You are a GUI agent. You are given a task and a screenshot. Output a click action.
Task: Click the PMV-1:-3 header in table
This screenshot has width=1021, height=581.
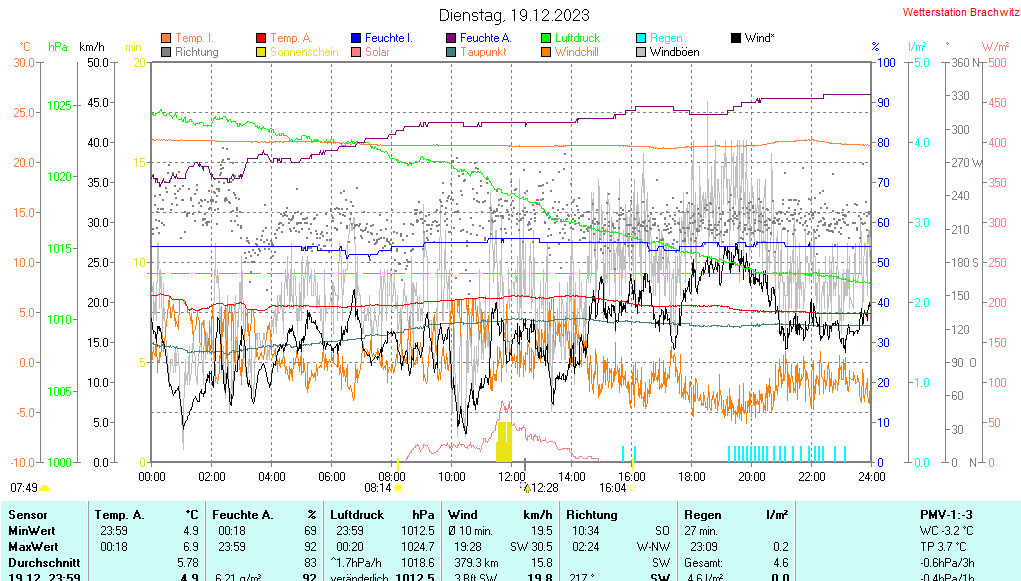point(946,514)
